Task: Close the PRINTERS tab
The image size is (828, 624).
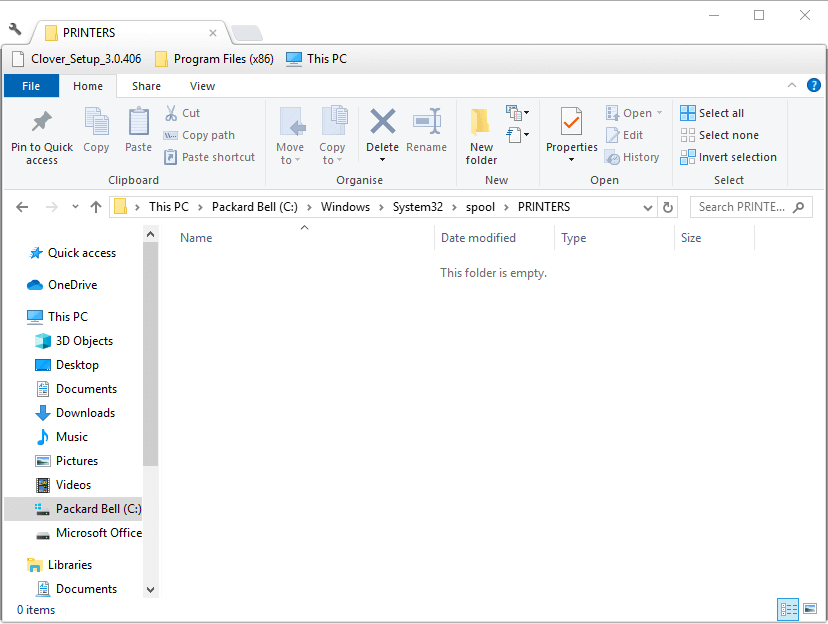Action: [x=213, y=33]
